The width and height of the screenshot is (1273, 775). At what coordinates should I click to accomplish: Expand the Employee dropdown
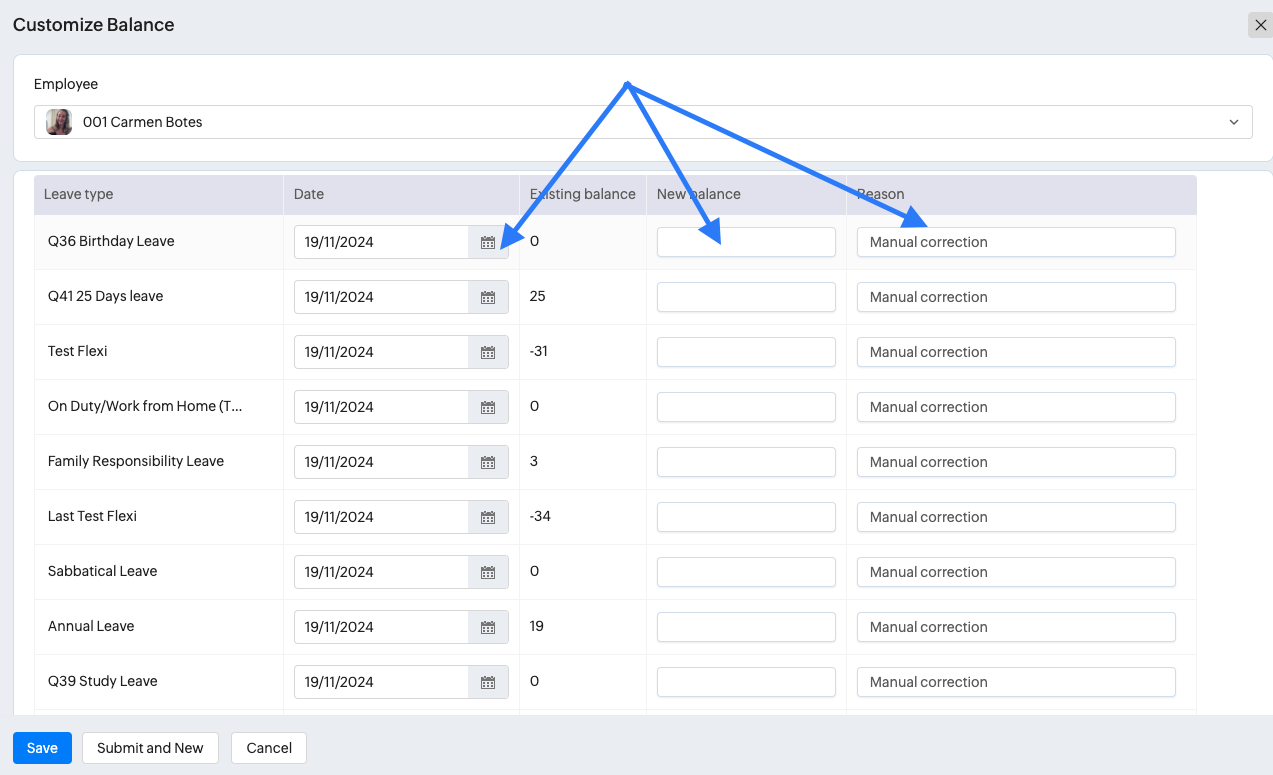point(1232,122)
